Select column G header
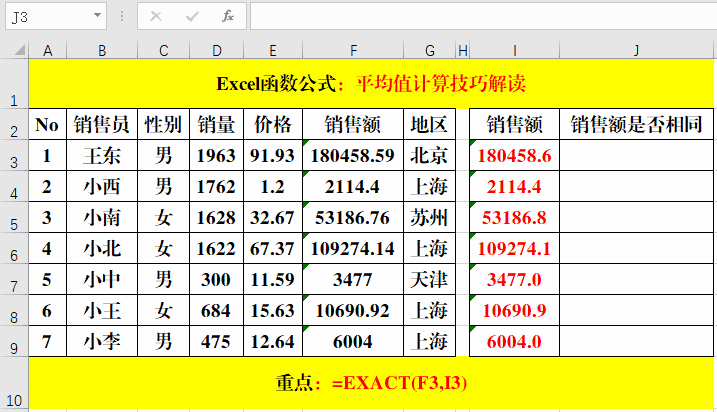This screenshot has height=412, width=717. pos(429,50)
